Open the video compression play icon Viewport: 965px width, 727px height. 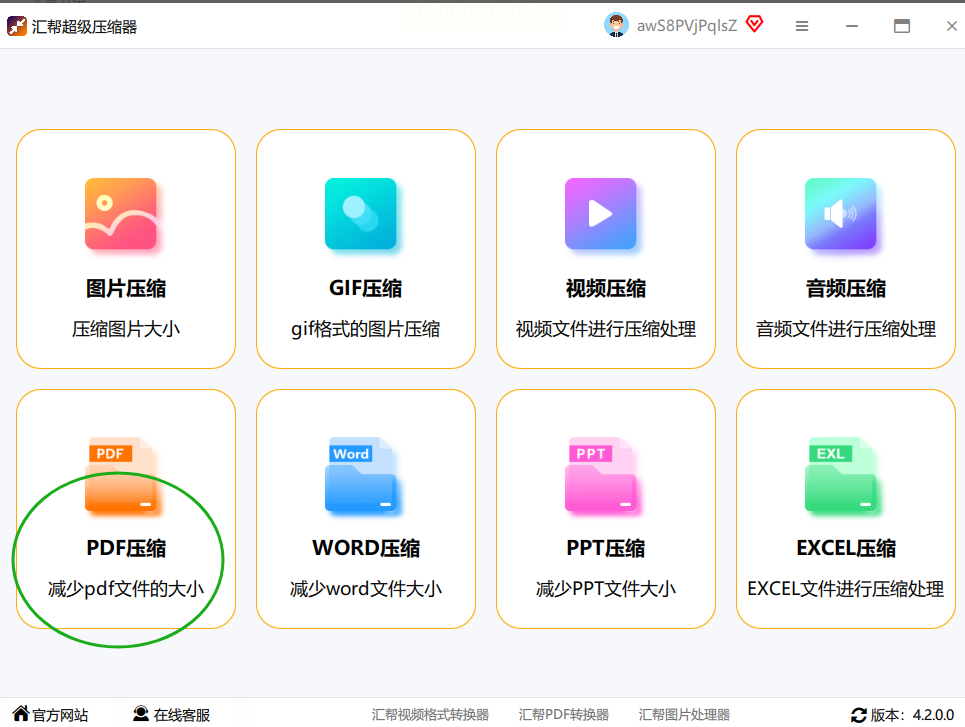tap(601, 214)
